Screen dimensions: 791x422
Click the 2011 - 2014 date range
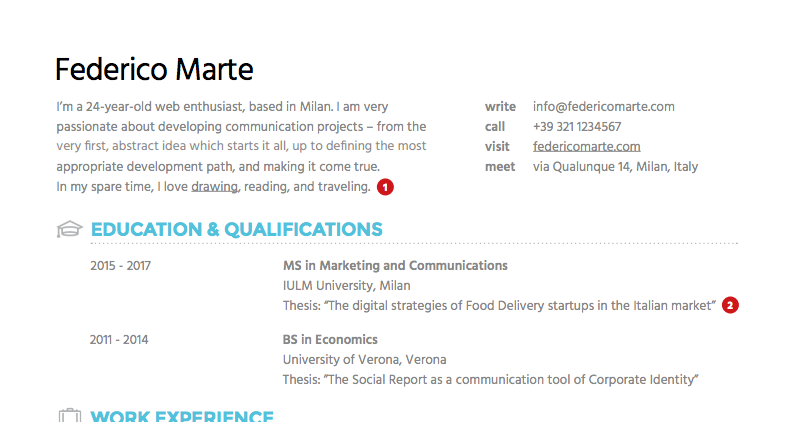coord(119,340)
